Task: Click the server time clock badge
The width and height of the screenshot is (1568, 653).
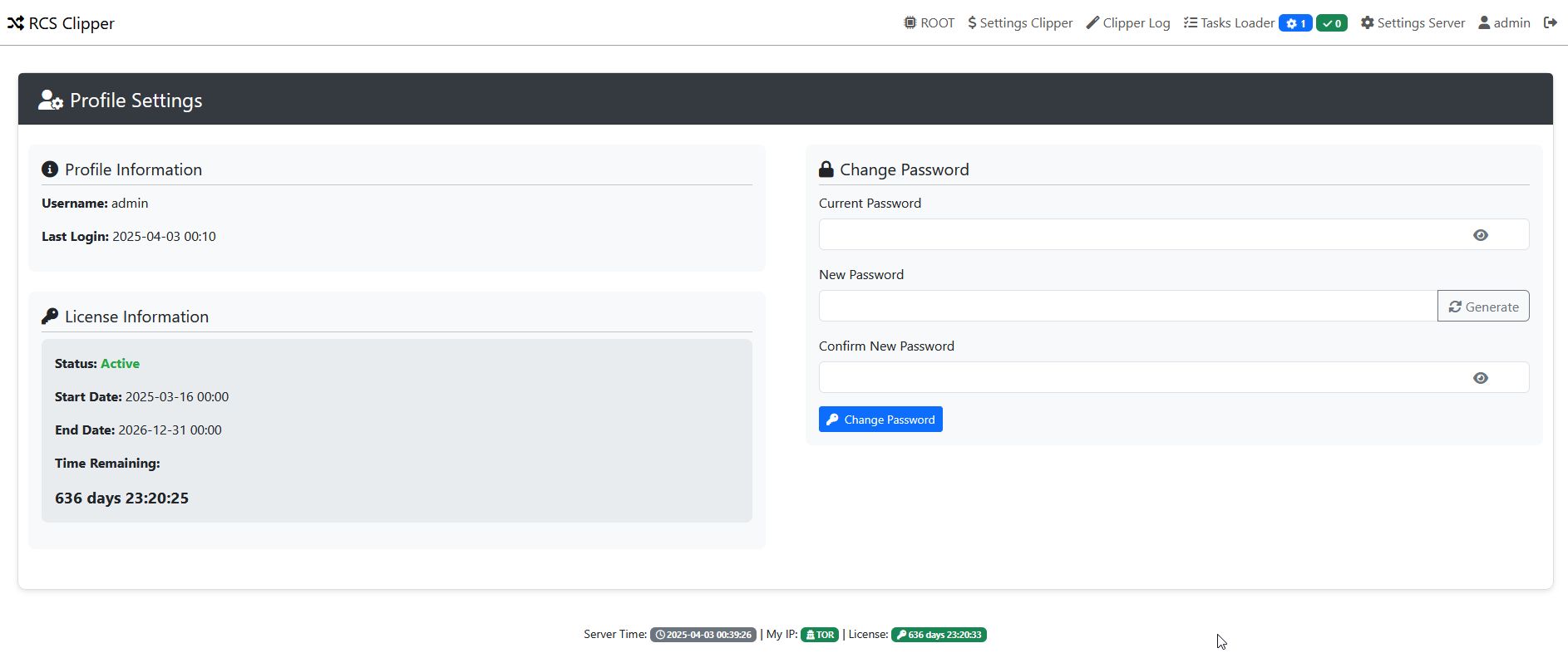Action: (703, 635)
